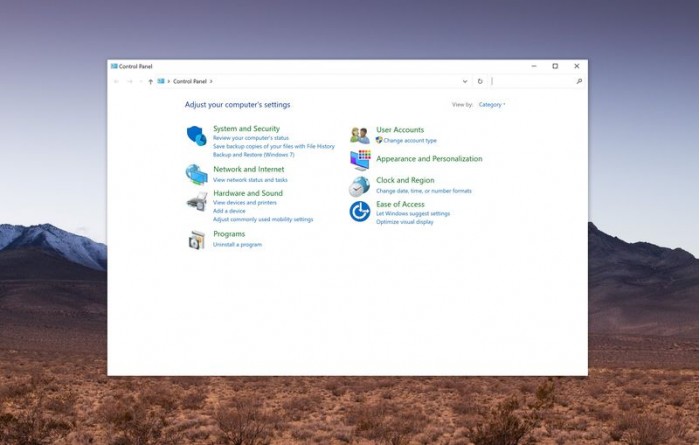Image resolution: width=700 pixels, height=445 pixels.
Task: Open the System and Security shield icon
Action: coord(196,136)
